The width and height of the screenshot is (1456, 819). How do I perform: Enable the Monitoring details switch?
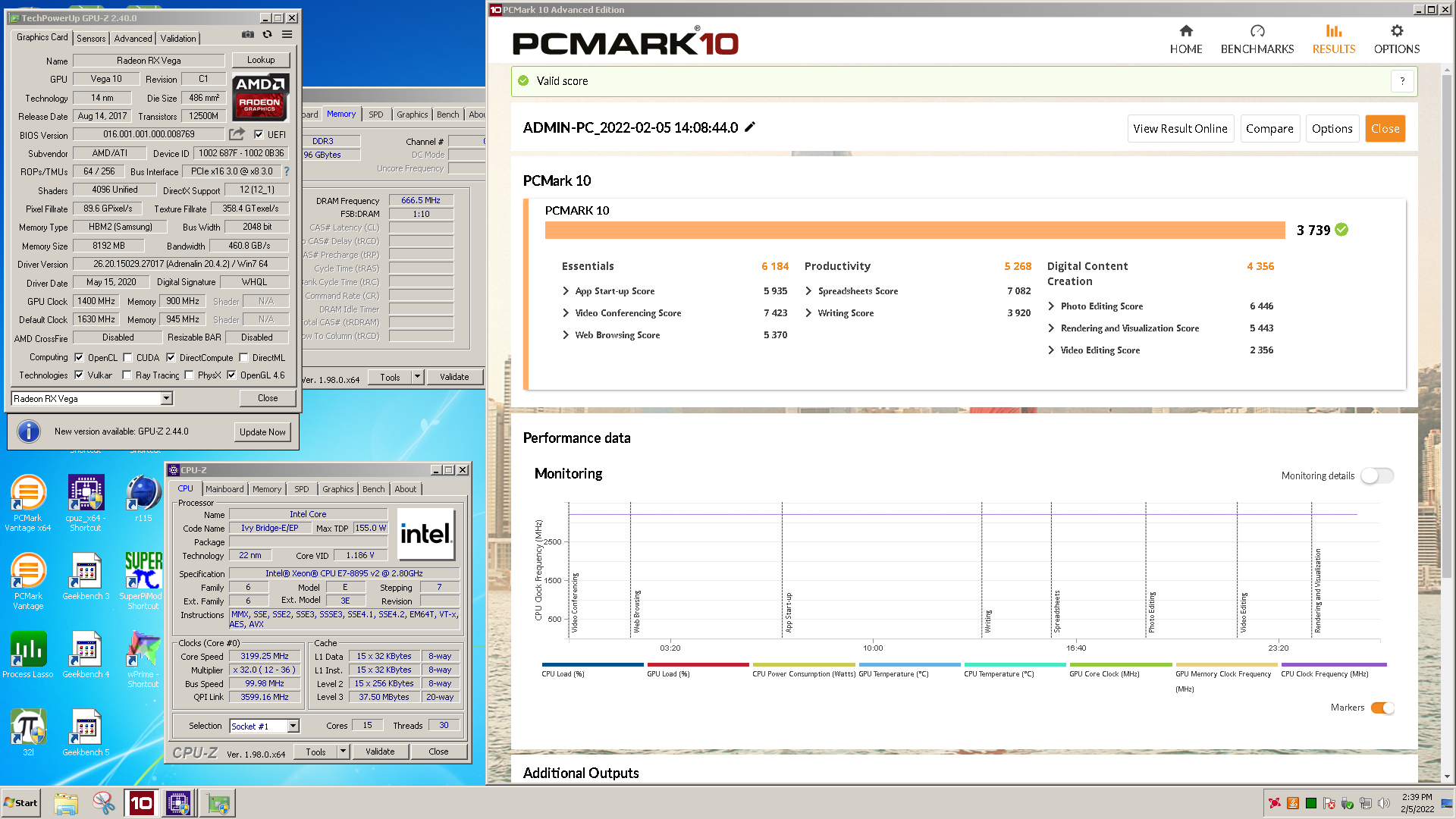[1376, 475]
